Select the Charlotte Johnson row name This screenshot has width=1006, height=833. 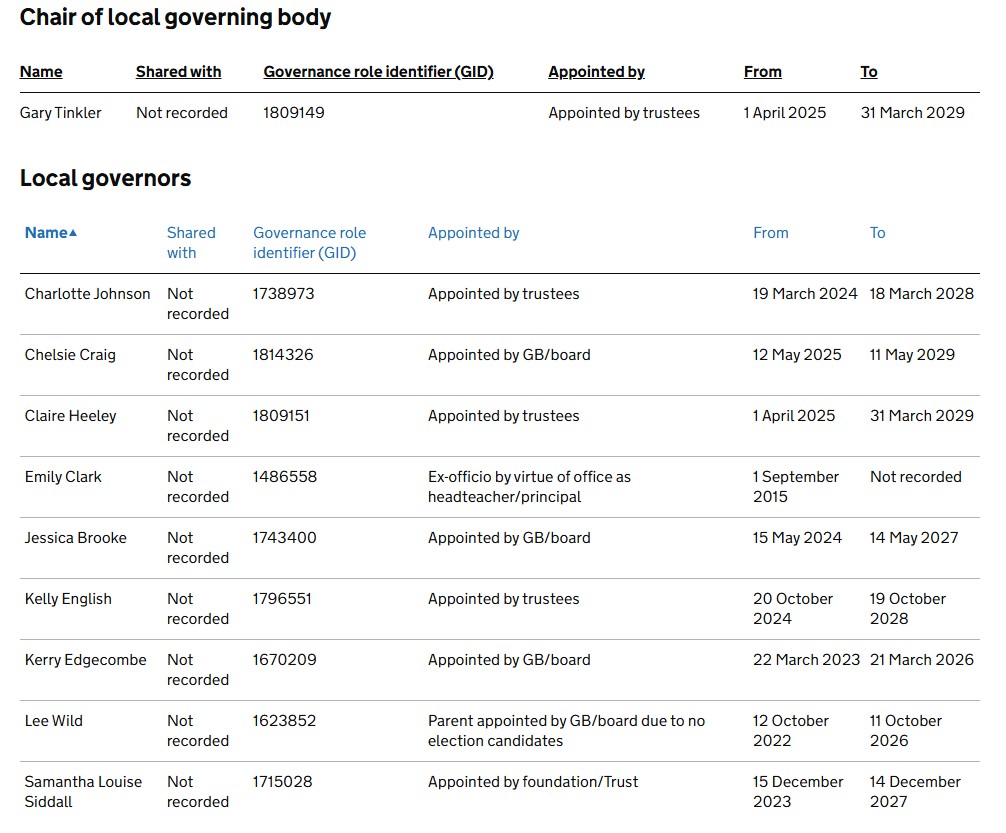pos(87,294)
